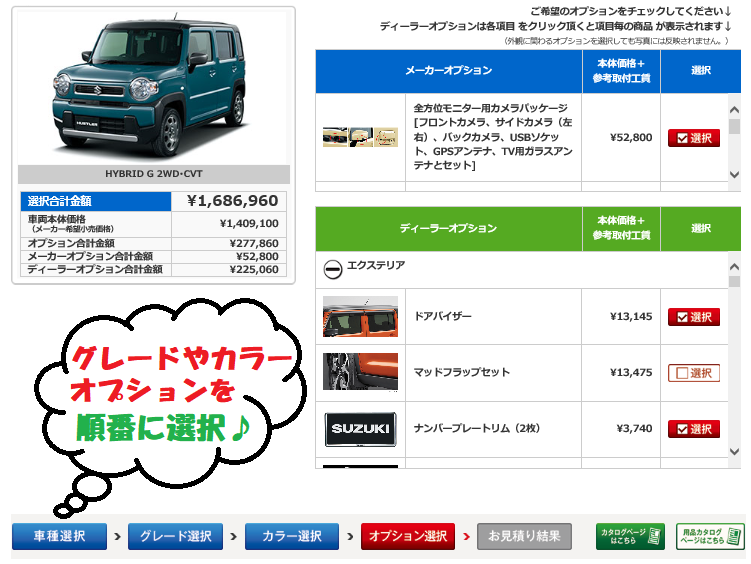Click the dealer options scrollbar thumb

(x=734, y=281)
